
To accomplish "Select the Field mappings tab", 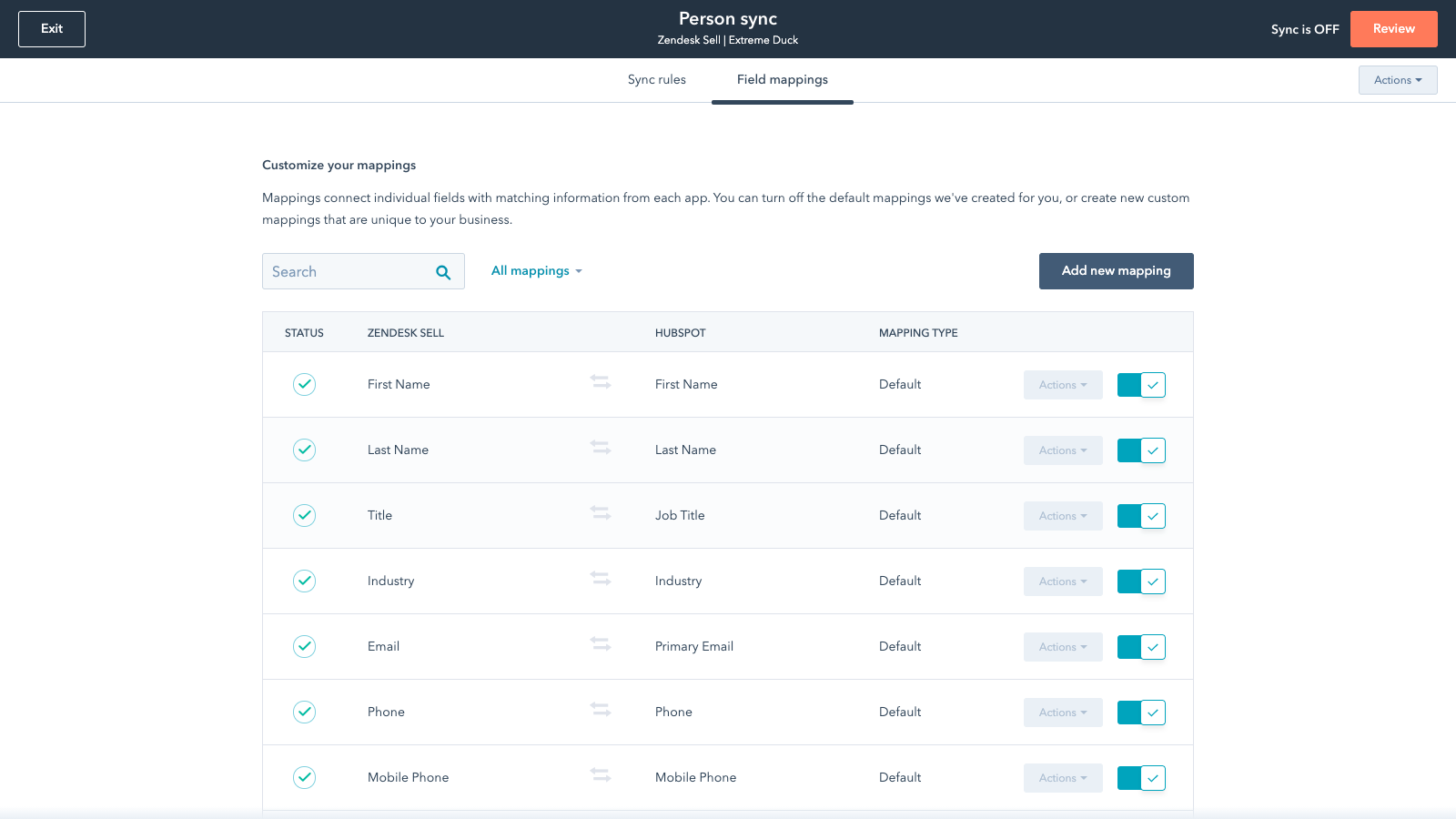I will 782,80.
